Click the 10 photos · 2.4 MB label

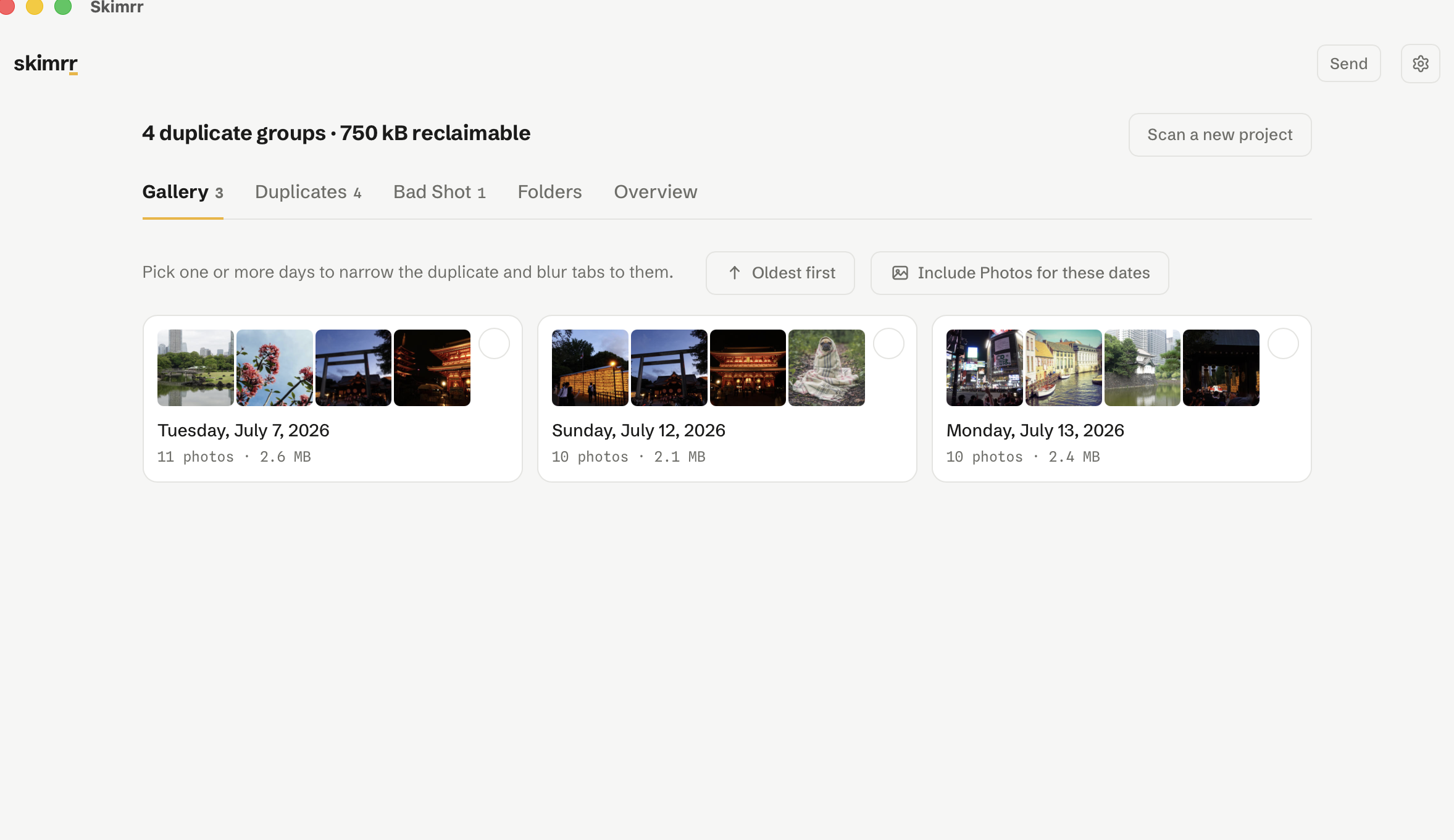pyautogui.click(x=1023, y=457)
